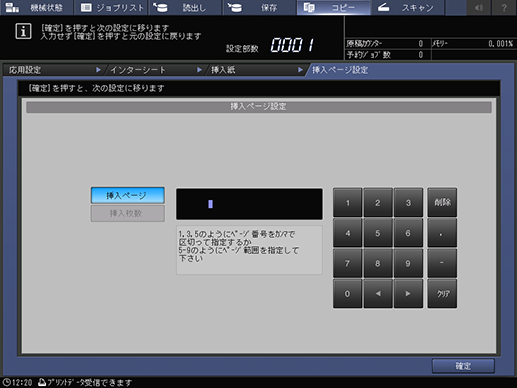Select the 挿入枚数 button
Image resolution: width=517 pixels, height=388 pixels.
[x=128, y=213]
